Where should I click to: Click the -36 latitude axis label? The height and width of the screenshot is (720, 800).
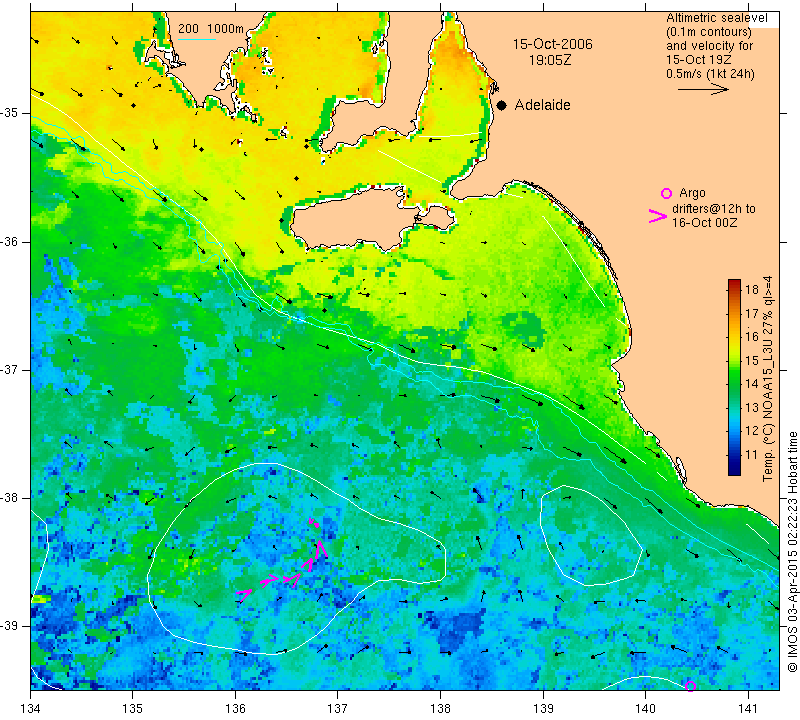pos(10,241)
